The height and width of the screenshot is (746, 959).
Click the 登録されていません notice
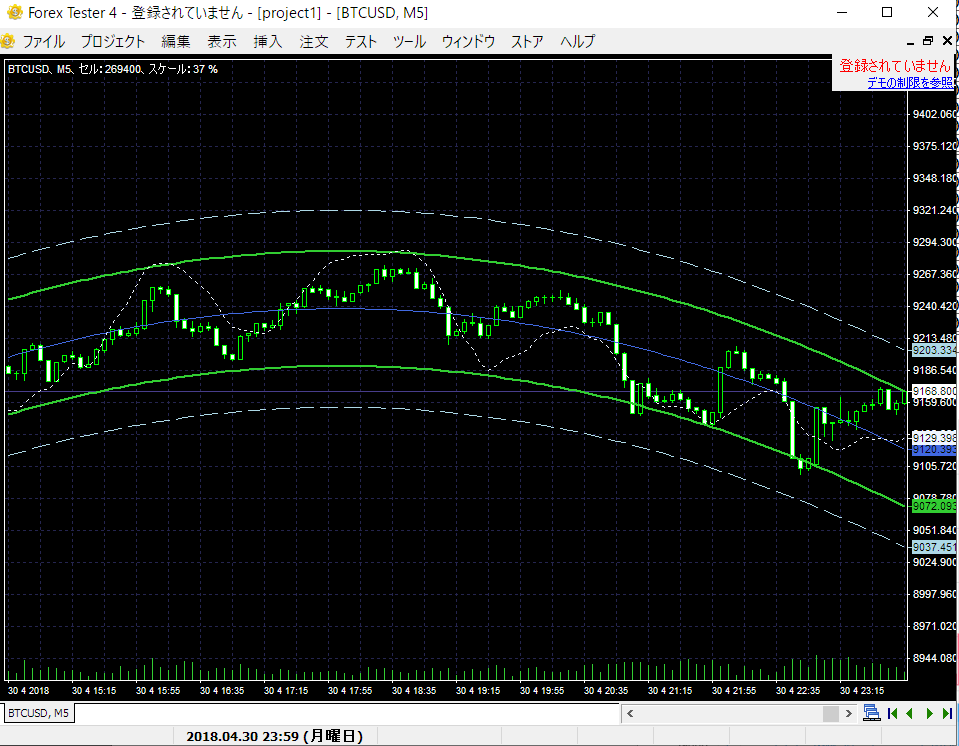pos(895,65)
